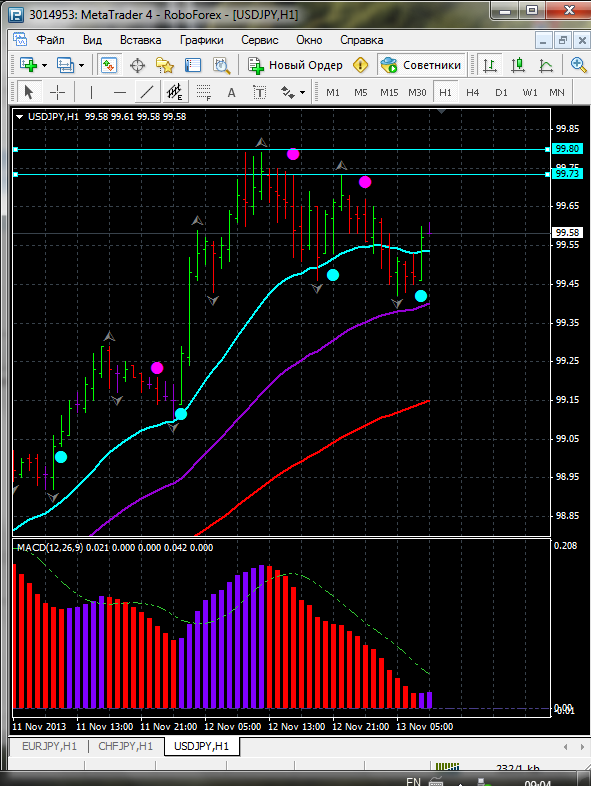Screen dimensions: 600x786
Task: Click the MACD(12,26,9) indicator label
Action: pyautogui.click(x=50, y=547)
